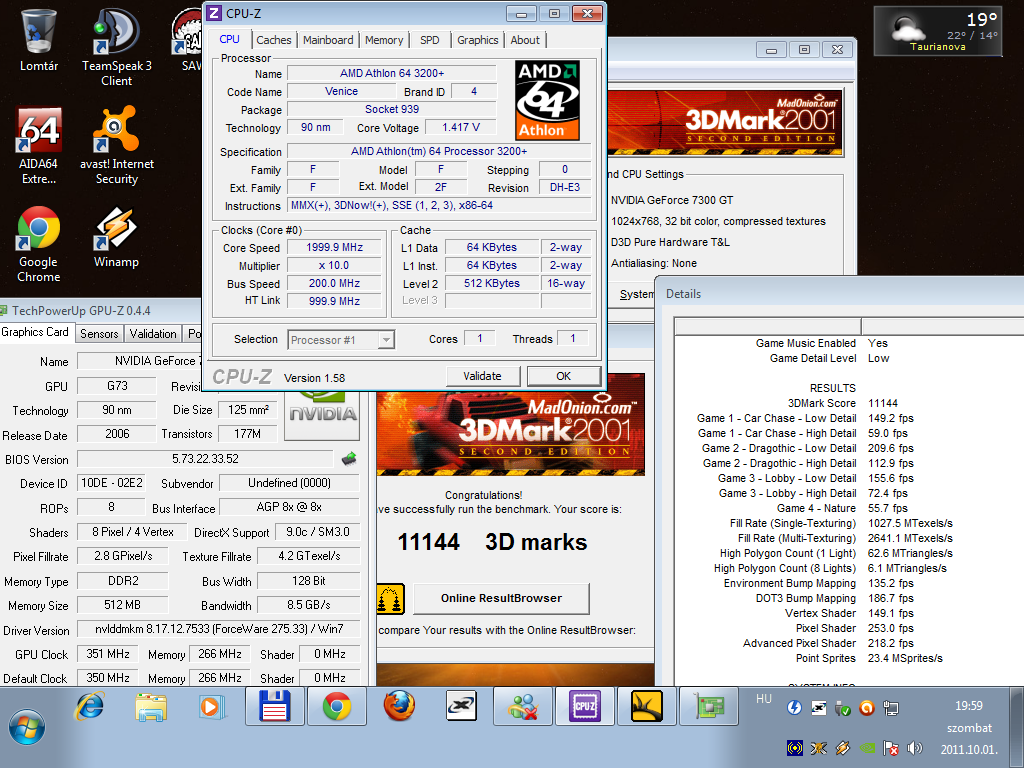1024x768 pixels.
Task: Open the Memory tab in CPU-Z
Action: (x=384, y=40)
